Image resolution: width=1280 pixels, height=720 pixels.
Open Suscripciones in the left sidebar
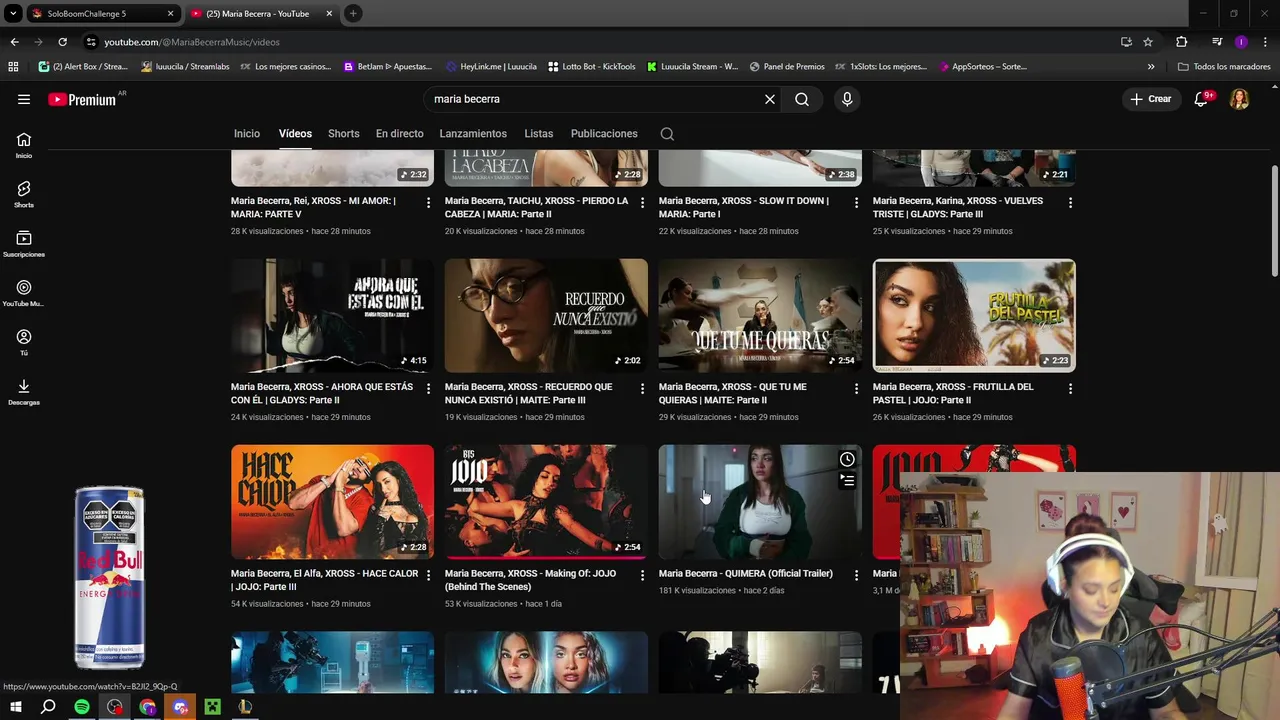coord(24,244)
